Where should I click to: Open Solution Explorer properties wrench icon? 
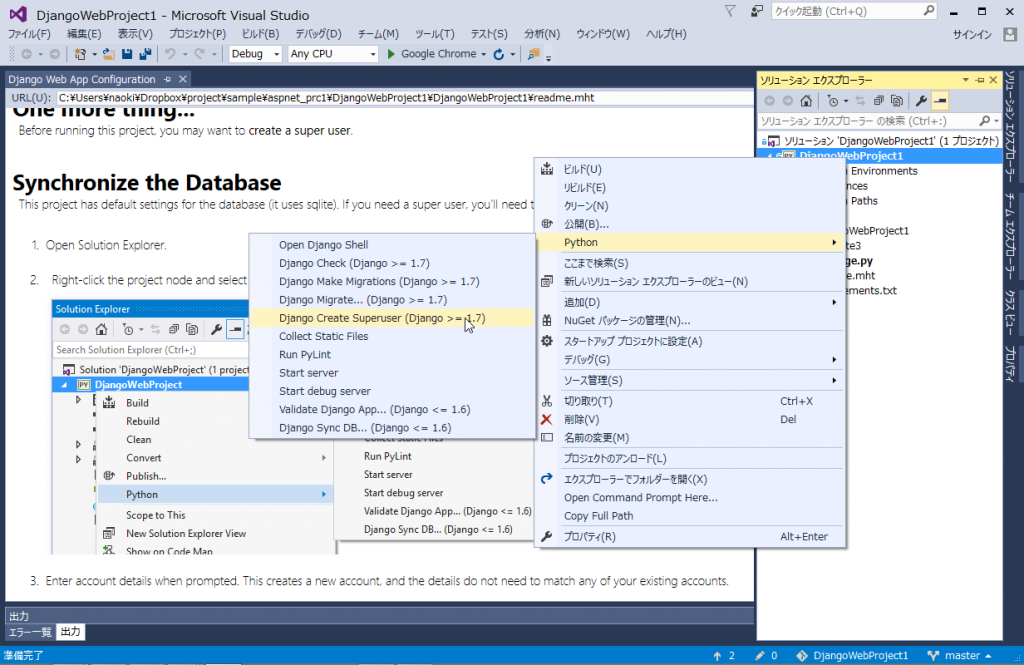[921, 100]
